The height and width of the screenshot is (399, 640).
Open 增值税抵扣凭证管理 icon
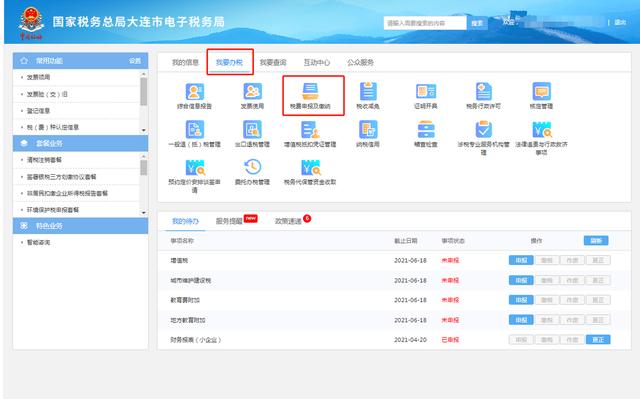pyautogui.click(x=310, y=130)
